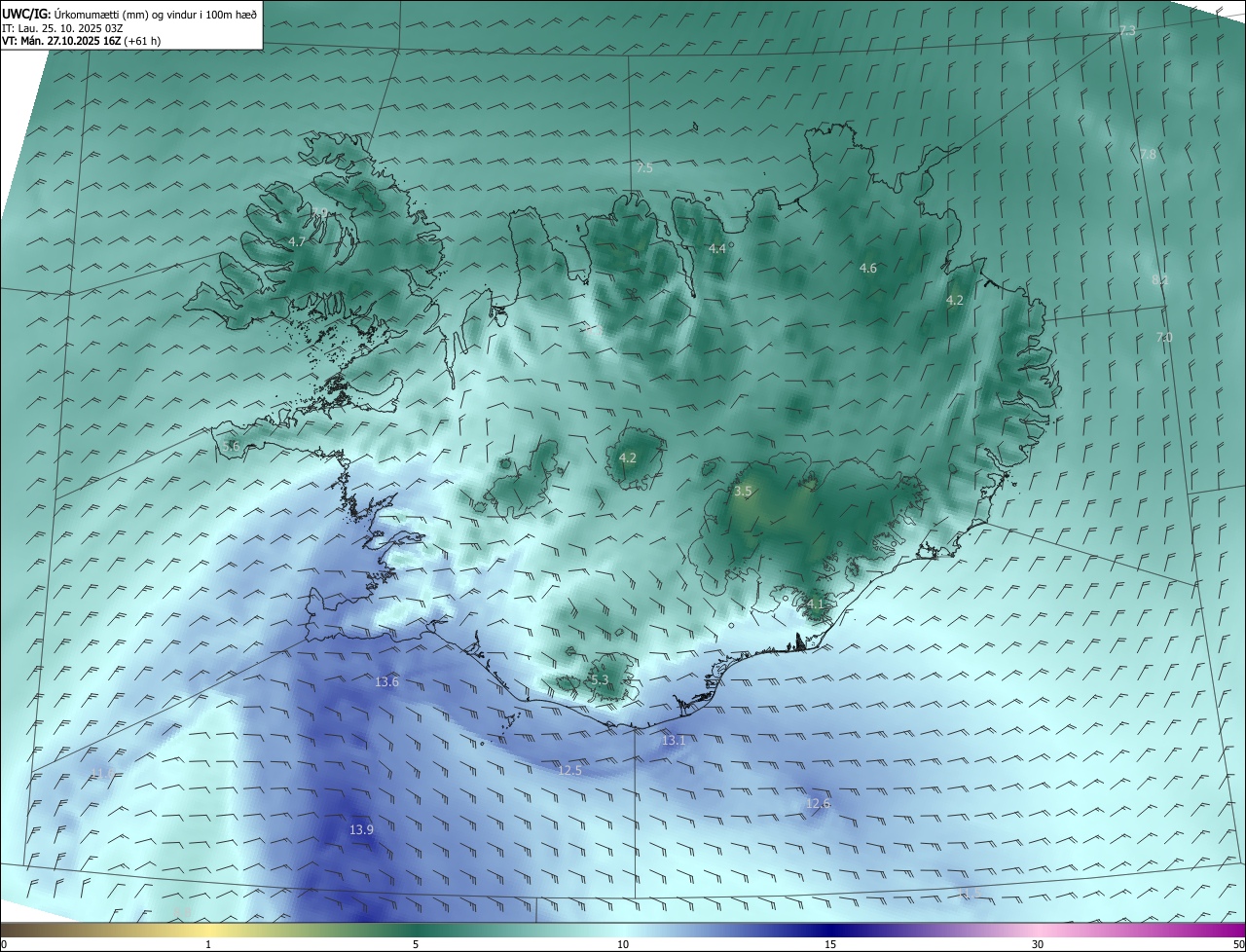
Task: Click the colour scale start label 0
Action: click(4, 944)
